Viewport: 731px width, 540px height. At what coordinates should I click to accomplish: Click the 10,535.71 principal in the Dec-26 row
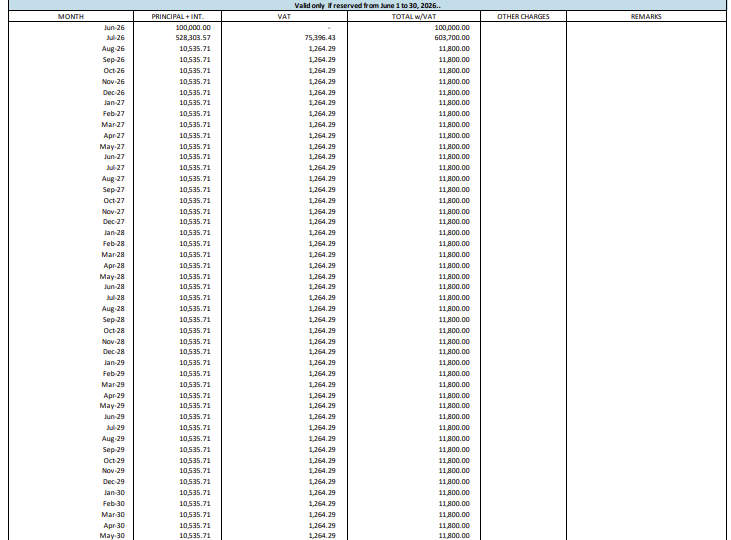pyautogui.click(x=195, y=93)
